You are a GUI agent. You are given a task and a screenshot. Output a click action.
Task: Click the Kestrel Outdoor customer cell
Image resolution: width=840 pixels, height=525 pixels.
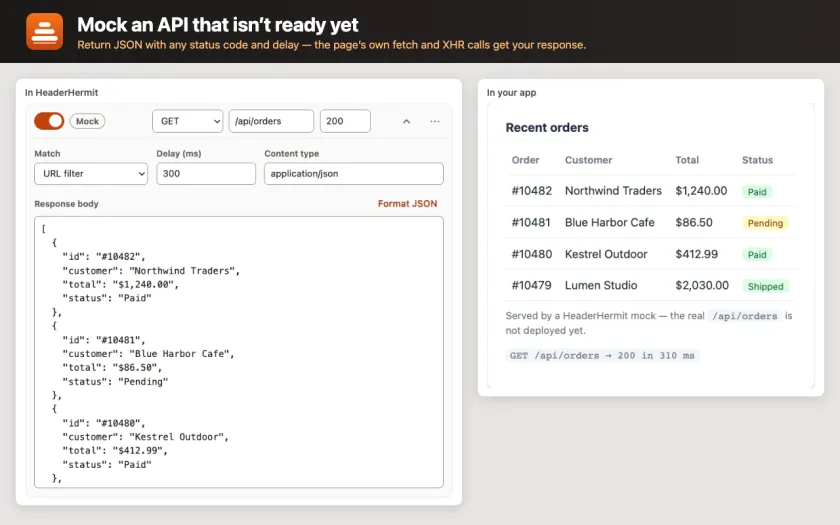tap(606, 254)
